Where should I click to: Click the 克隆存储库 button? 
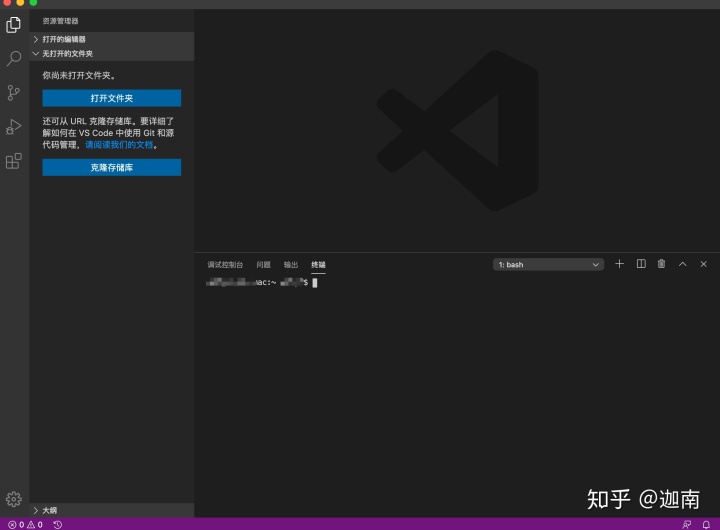tap(112, 167)
